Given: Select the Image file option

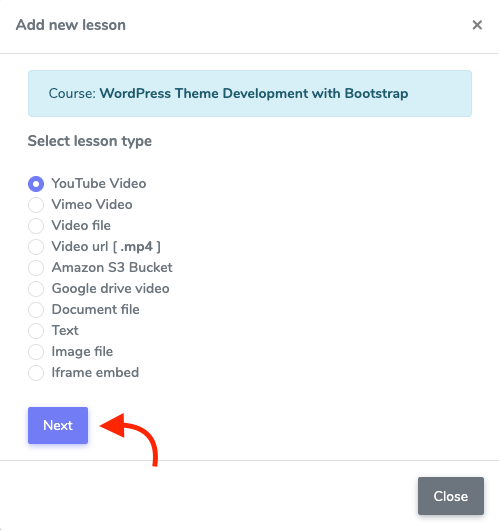Looking at the screenshot, I should pos(36,352).
